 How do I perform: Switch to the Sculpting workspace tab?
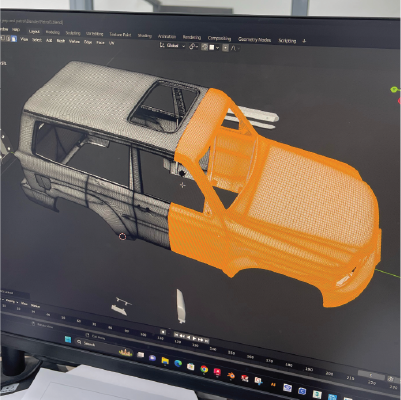click(73, 33)
